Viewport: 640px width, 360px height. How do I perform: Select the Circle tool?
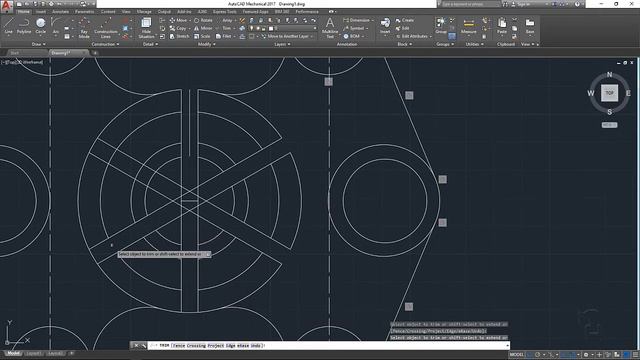[x=40, y=26]
